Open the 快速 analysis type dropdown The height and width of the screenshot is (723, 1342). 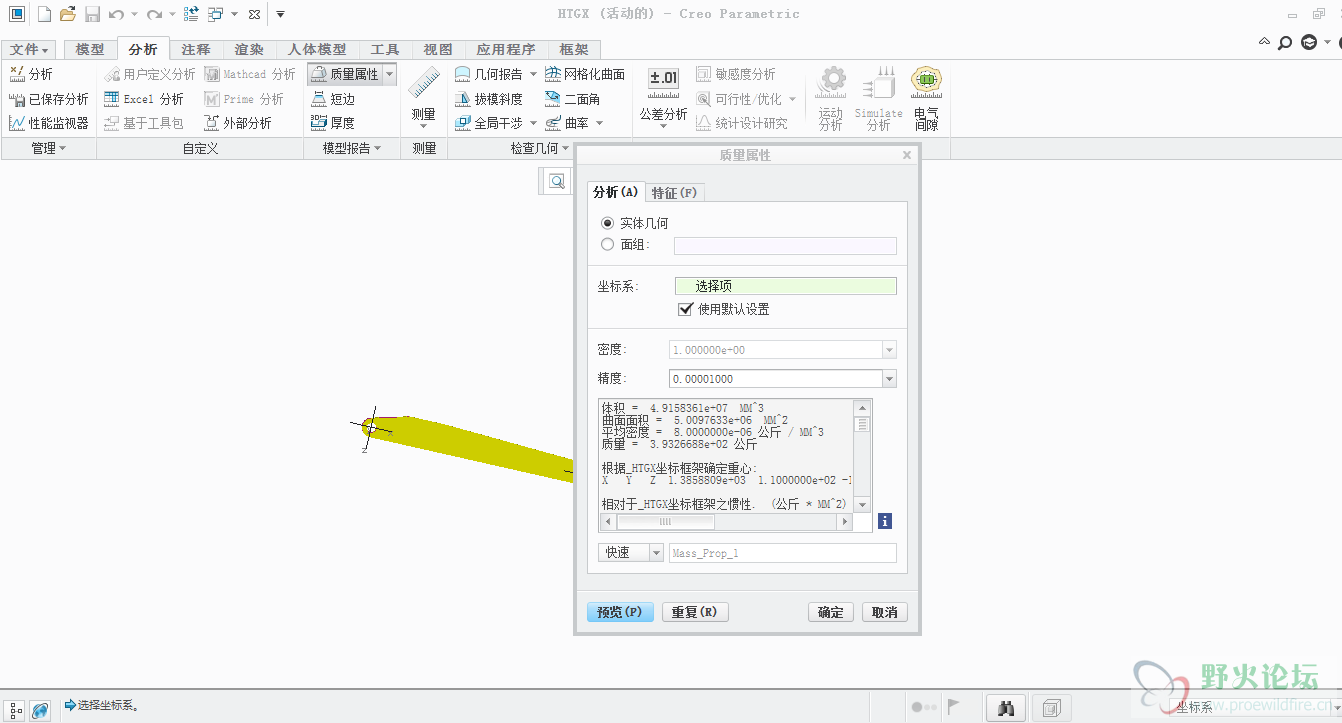656,553
